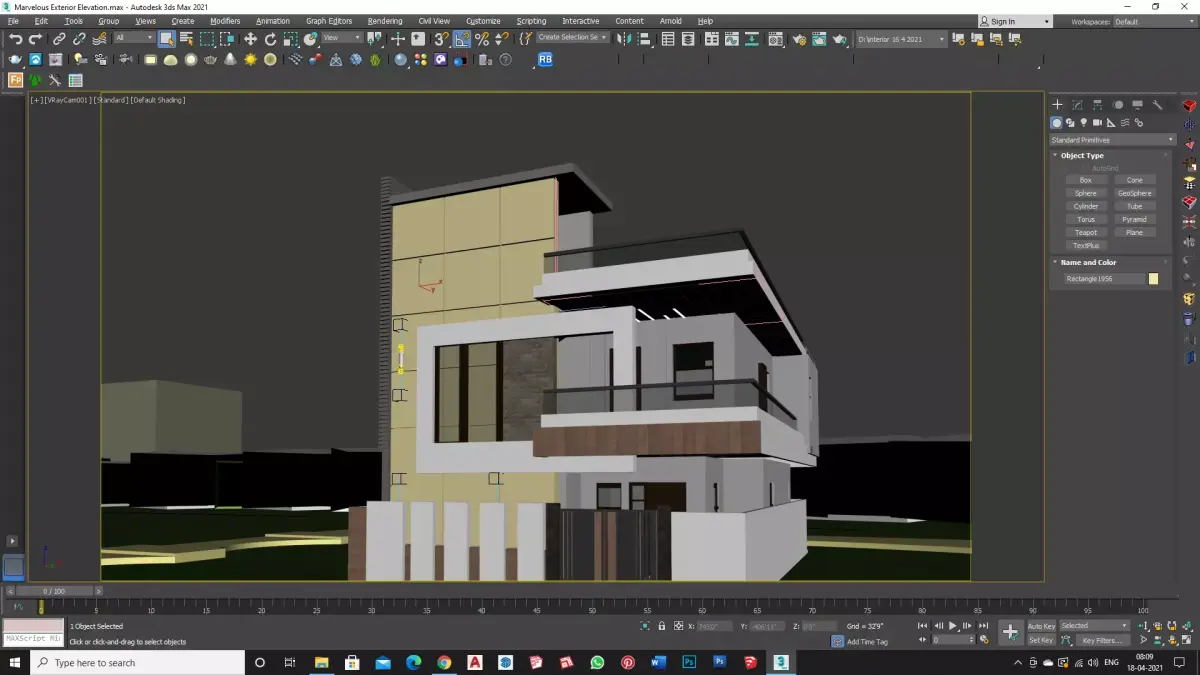1200x675 pixels.
Task: Open the Workspaces Default dropdown
Action: (1153, 21)
